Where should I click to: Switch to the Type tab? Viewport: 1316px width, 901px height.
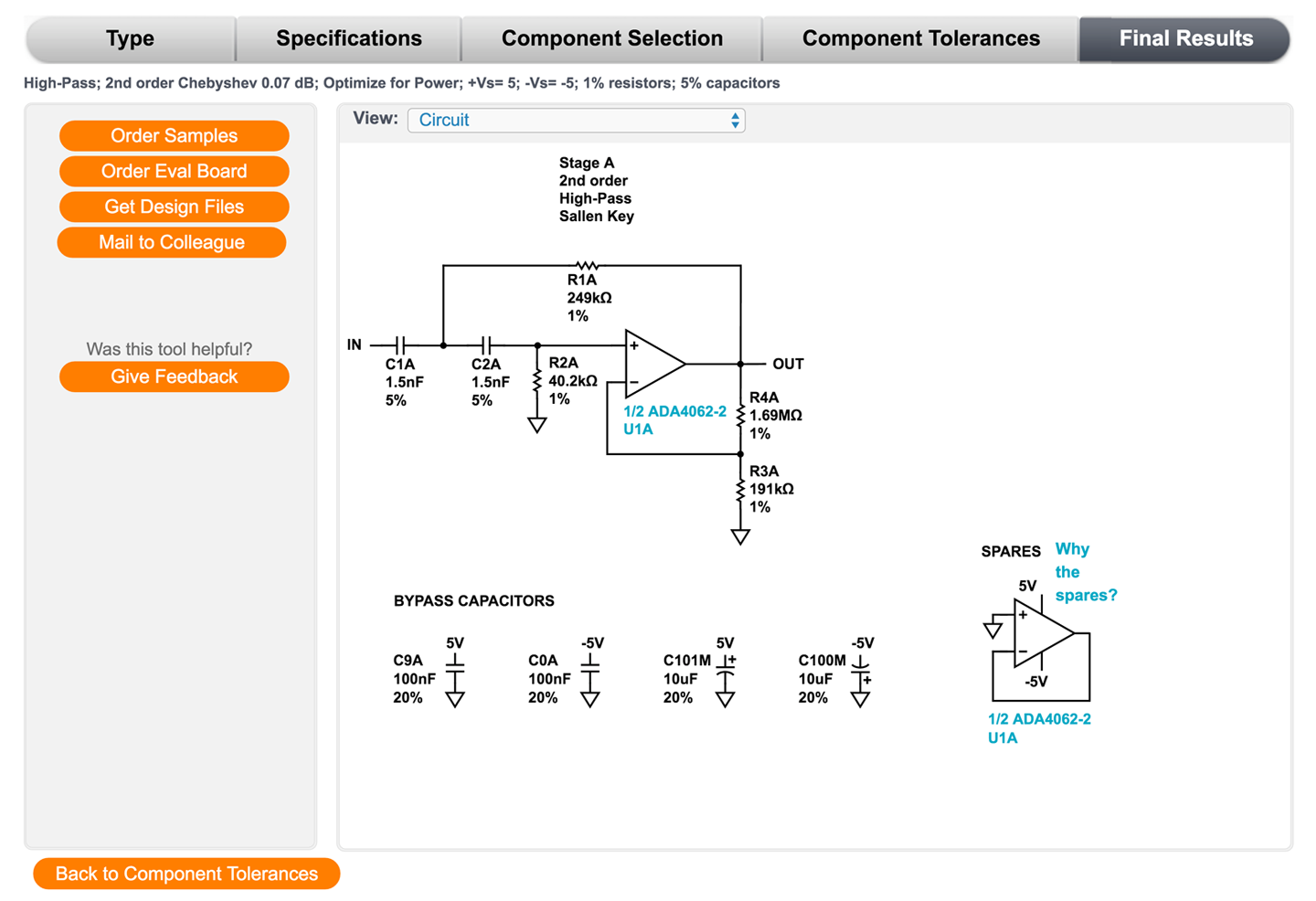coord(130,38)
